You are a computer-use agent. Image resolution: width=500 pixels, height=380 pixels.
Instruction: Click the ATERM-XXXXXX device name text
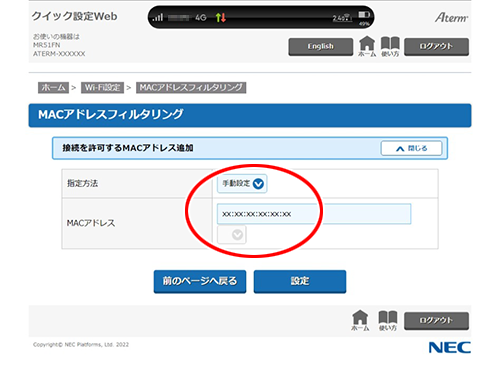(59, 54)
